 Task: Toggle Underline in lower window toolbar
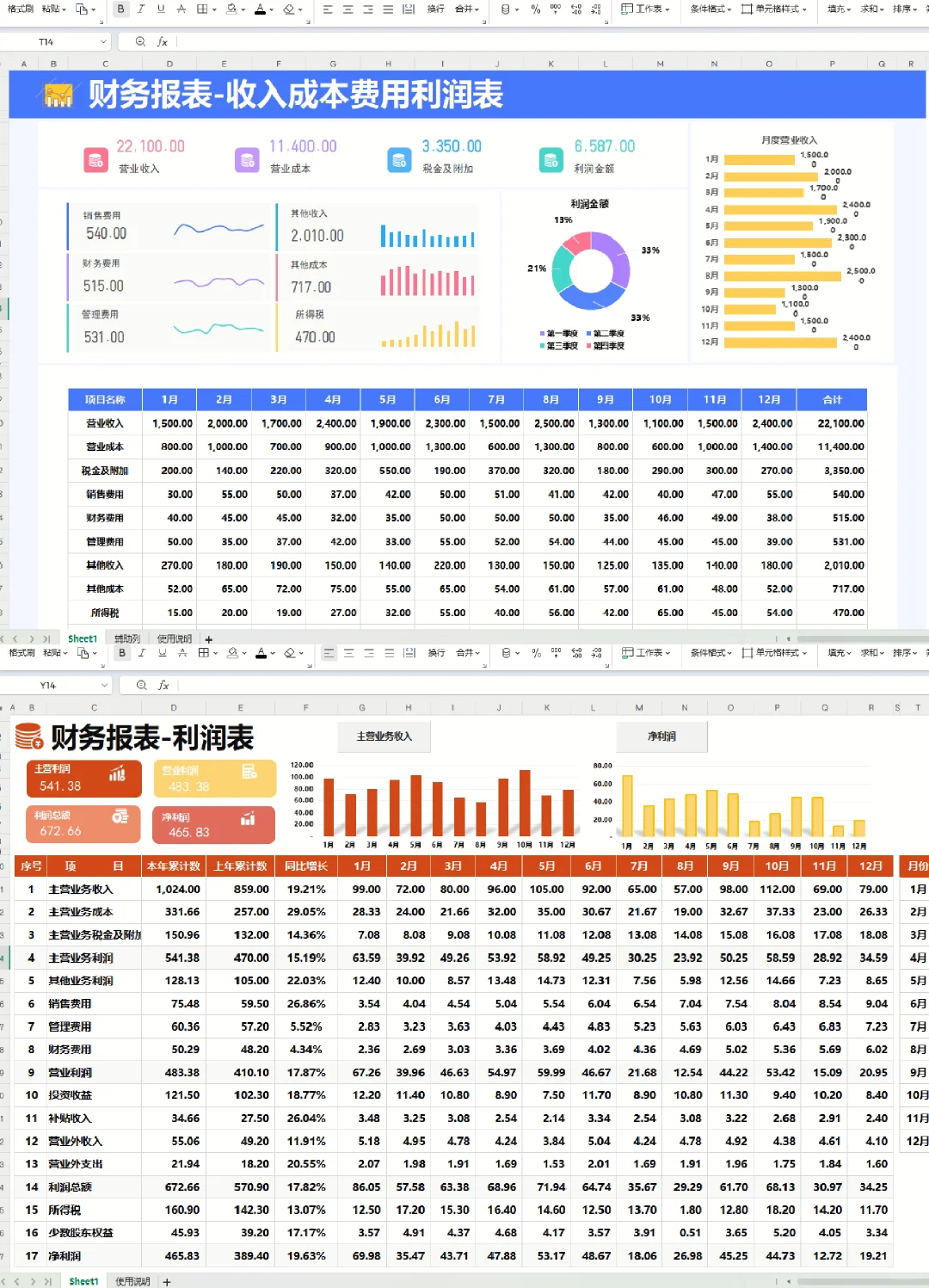point(162,653)
